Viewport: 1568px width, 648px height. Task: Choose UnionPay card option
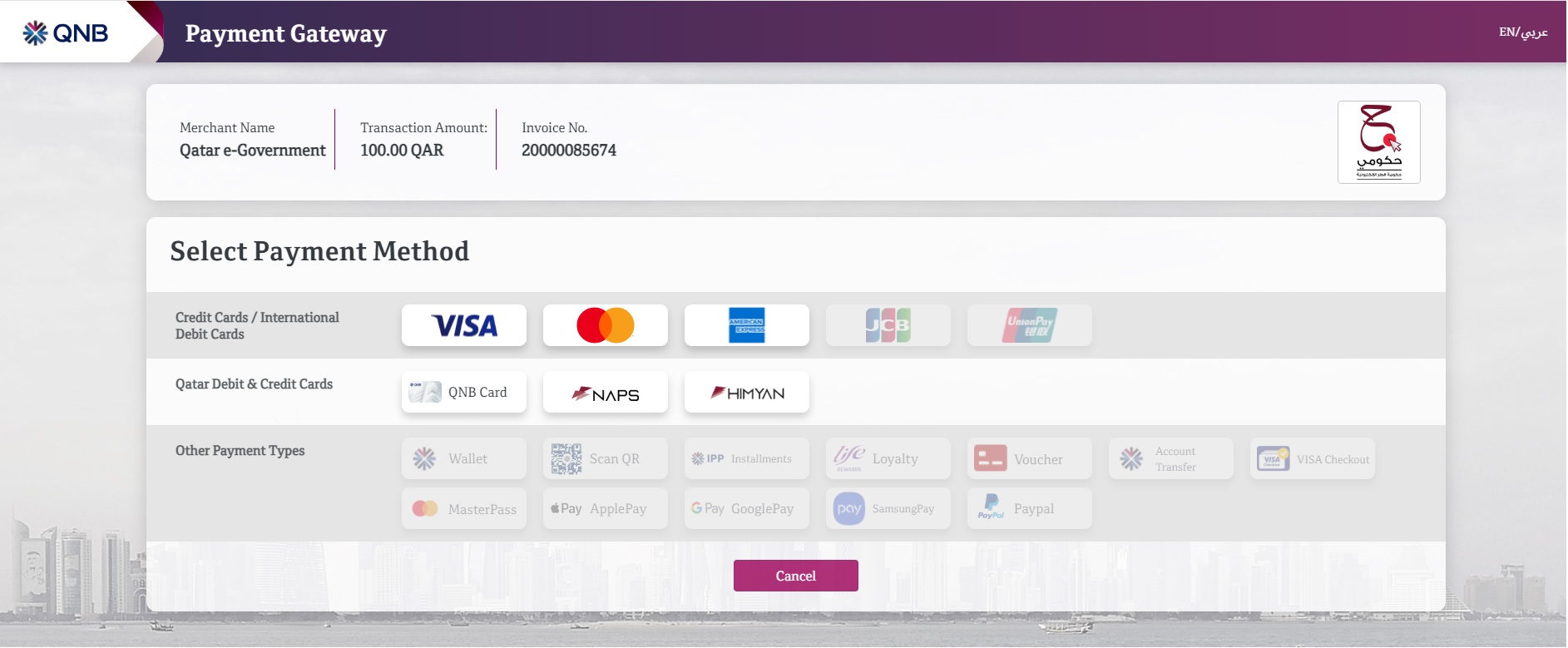pos(1029,325)
